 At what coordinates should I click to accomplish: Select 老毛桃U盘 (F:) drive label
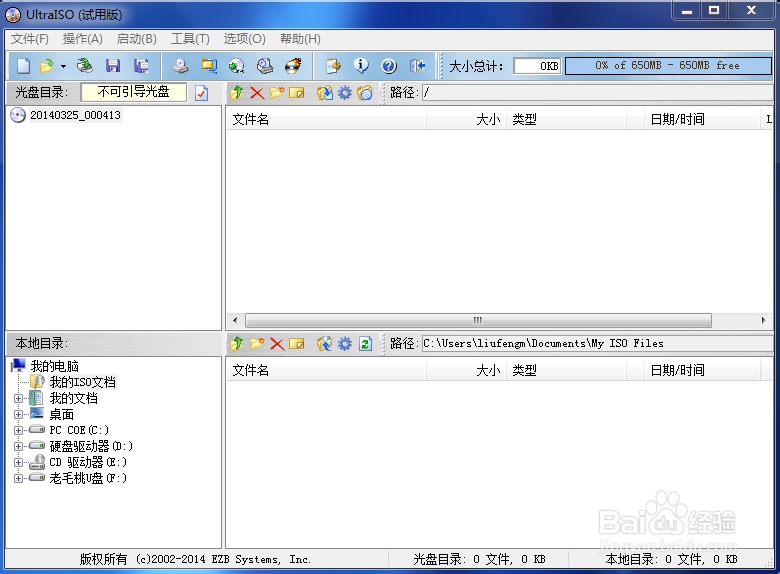(x=88, y=478)
